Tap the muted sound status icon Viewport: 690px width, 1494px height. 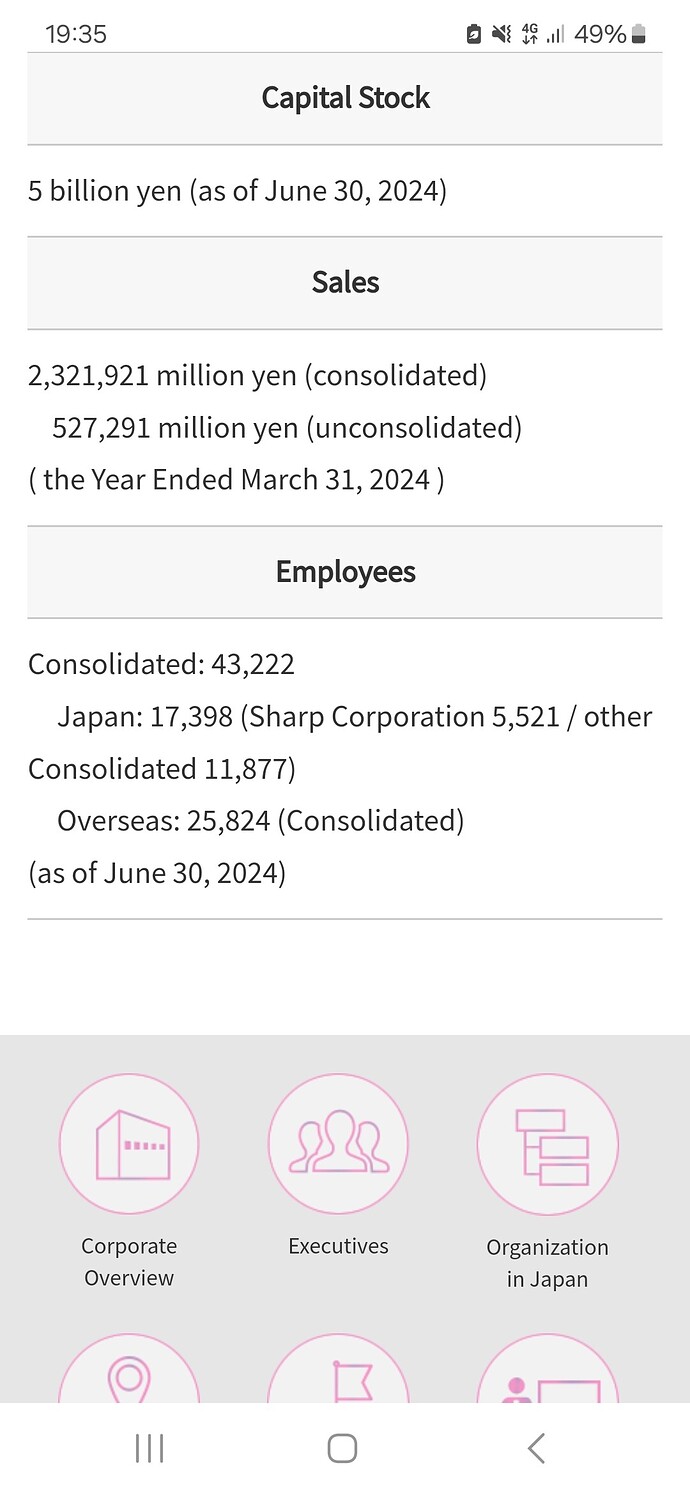click(502, 35)
